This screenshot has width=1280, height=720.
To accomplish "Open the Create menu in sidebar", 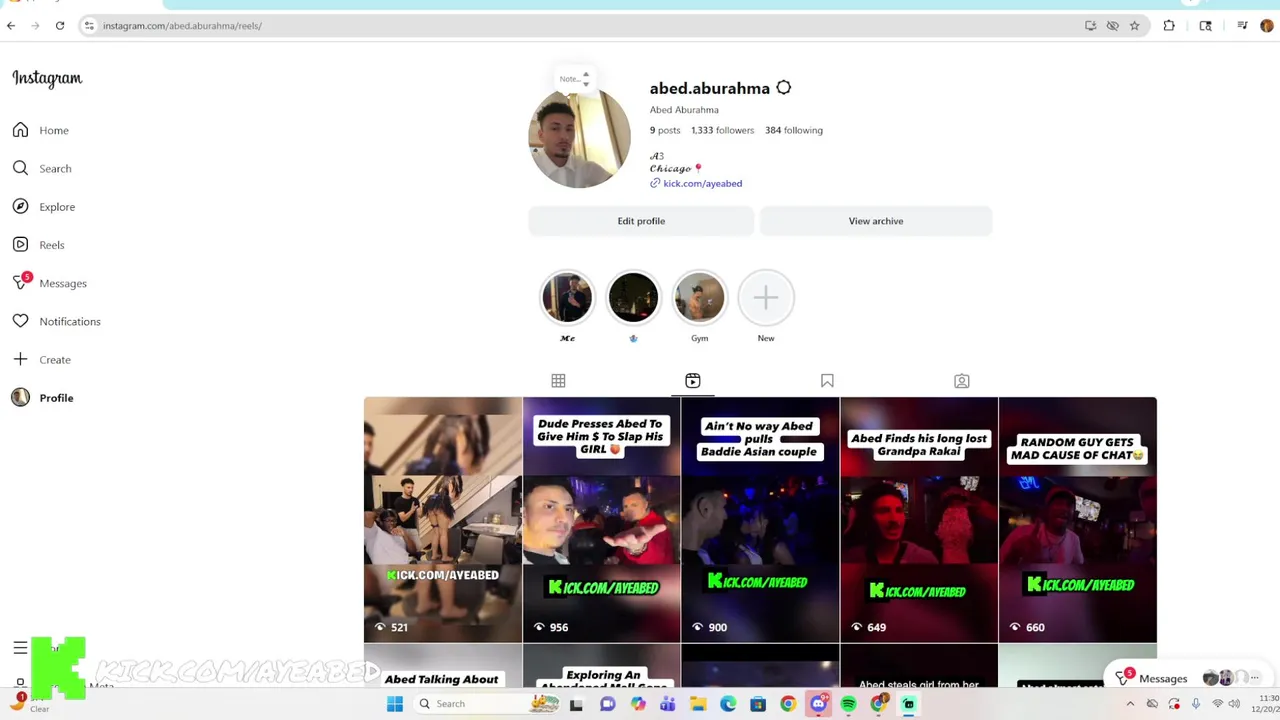I will [42, 359].
